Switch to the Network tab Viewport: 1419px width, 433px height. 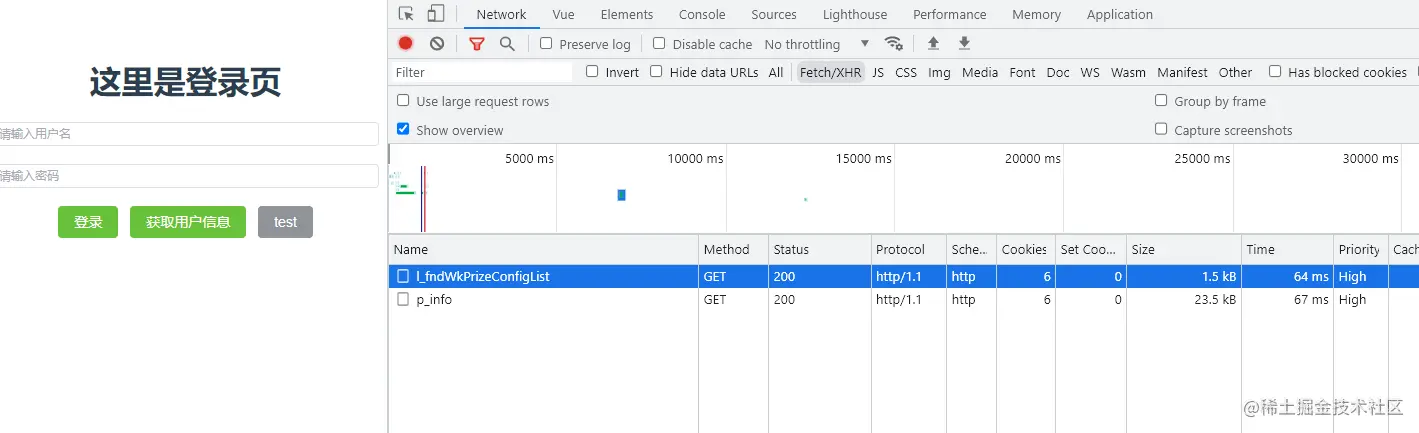click(x=501, y=14)
